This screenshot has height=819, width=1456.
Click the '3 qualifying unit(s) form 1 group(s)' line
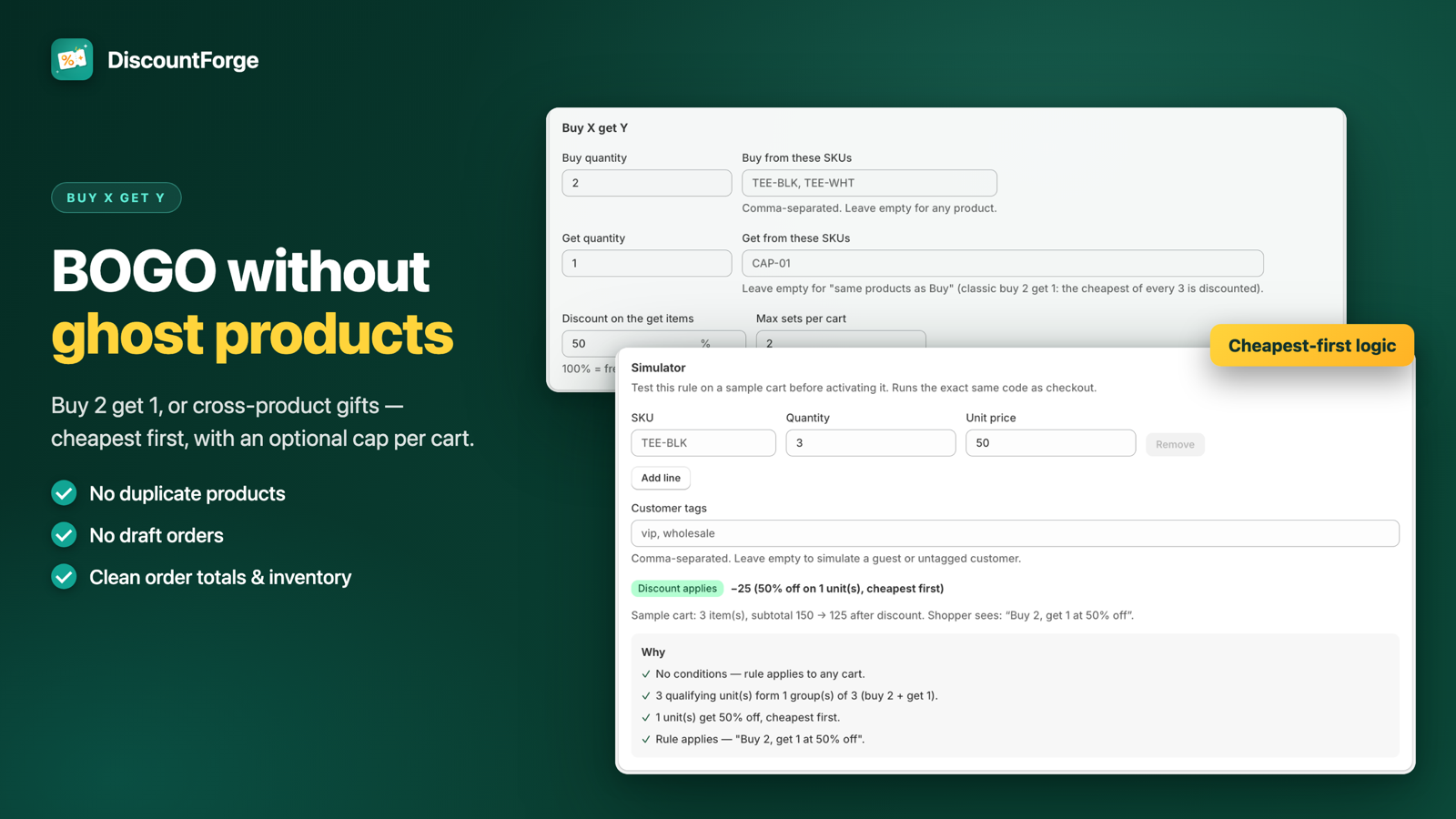tap(796, 696)
